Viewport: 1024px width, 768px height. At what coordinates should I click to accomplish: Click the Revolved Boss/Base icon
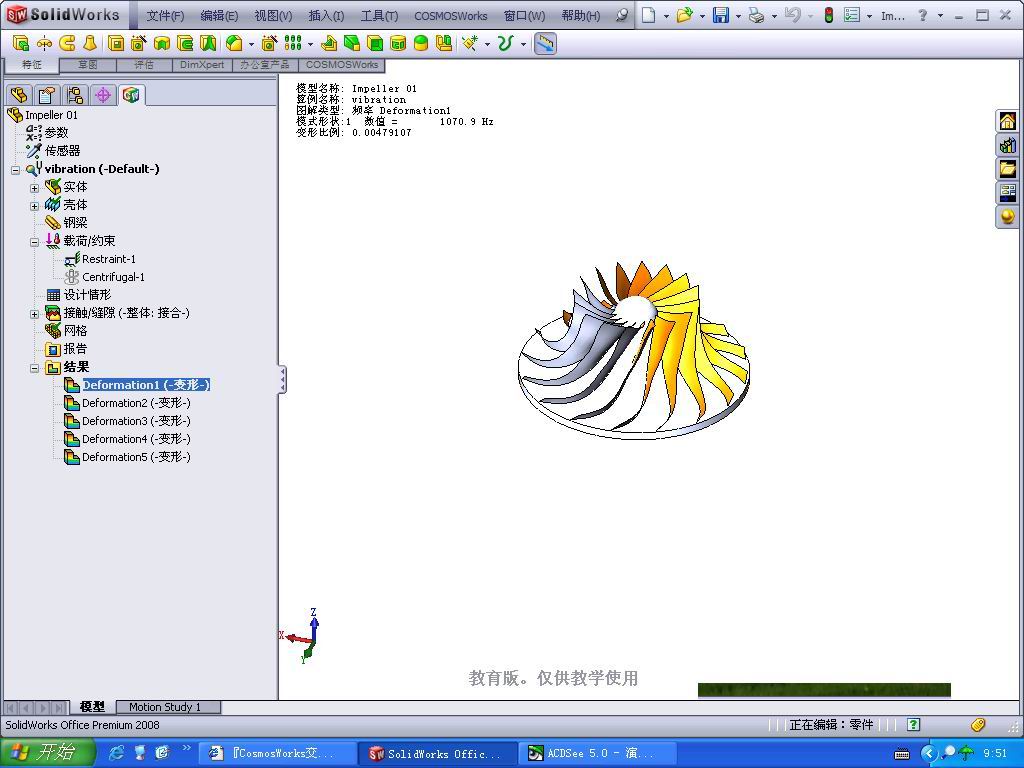[x=44, y=44]
